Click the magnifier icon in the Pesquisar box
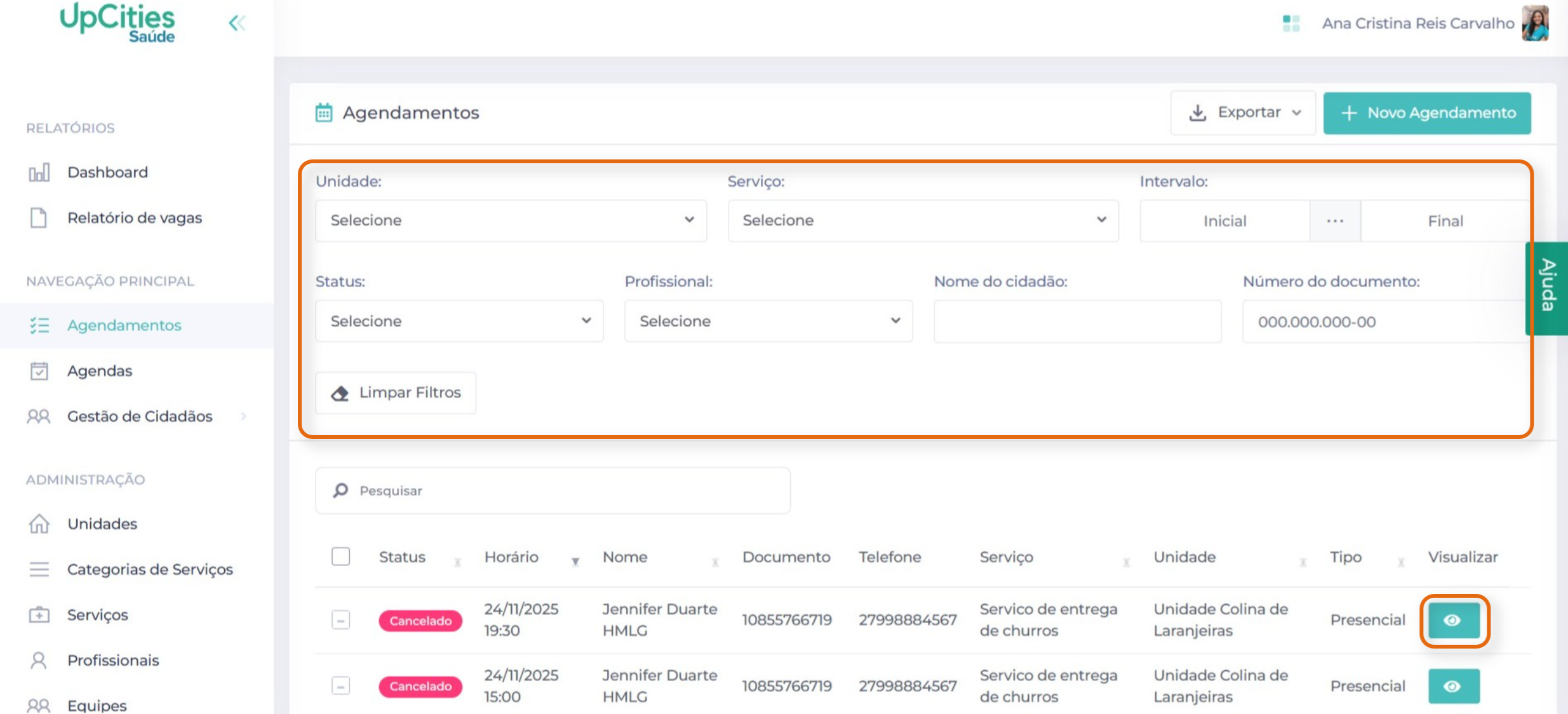Image resolution: width=1568 pixels, height=714 pixels. point(340,490)
